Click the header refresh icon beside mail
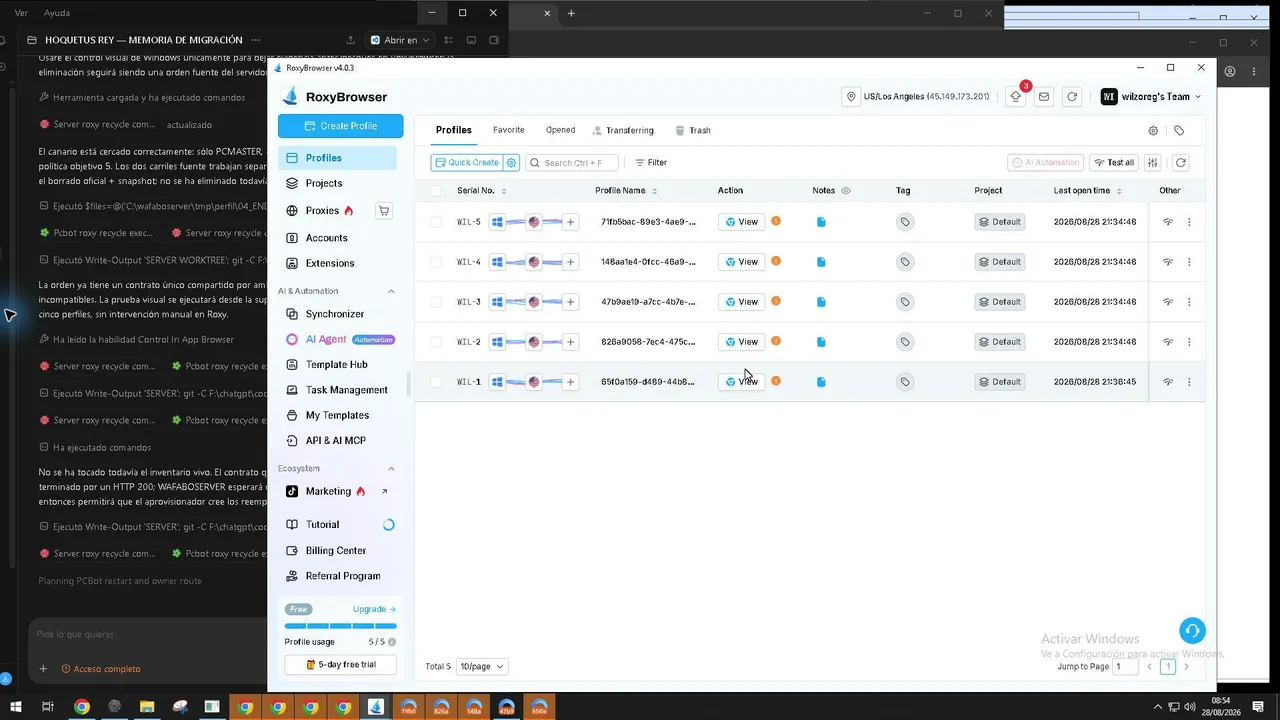 tap(1072, 97)
